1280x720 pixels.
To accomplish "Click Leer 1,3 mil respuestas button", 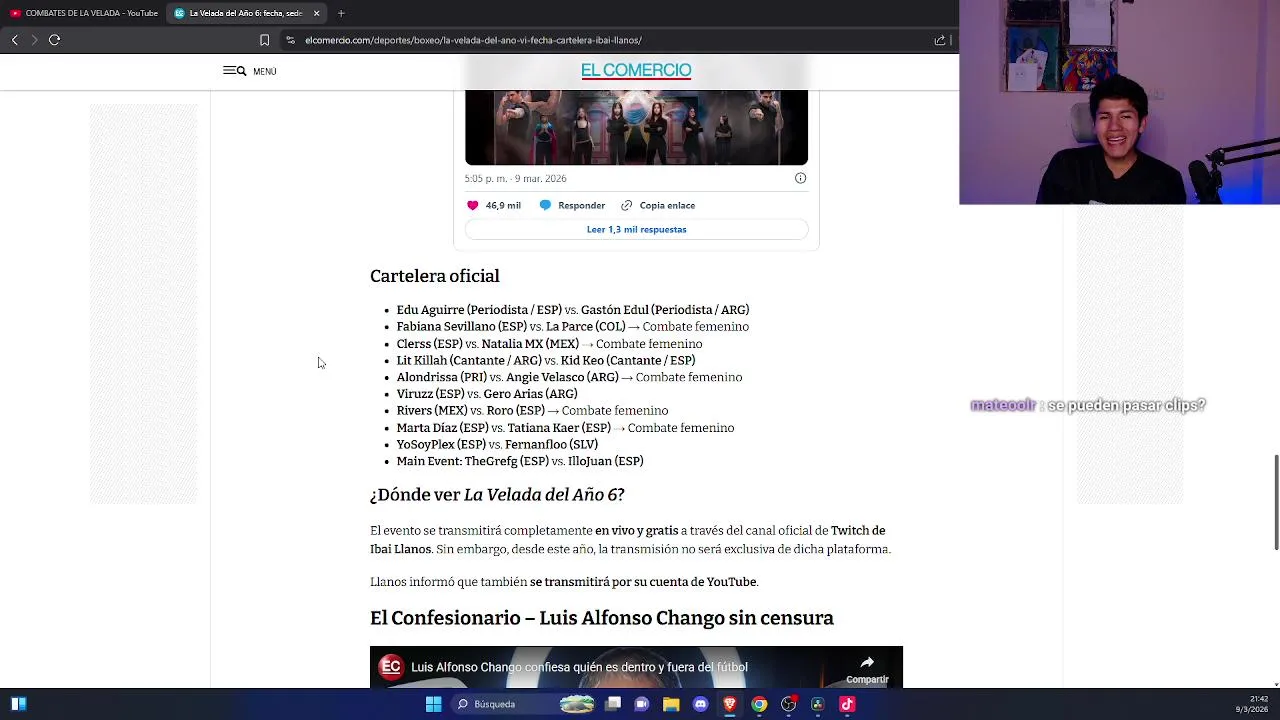I will (636, 229).
